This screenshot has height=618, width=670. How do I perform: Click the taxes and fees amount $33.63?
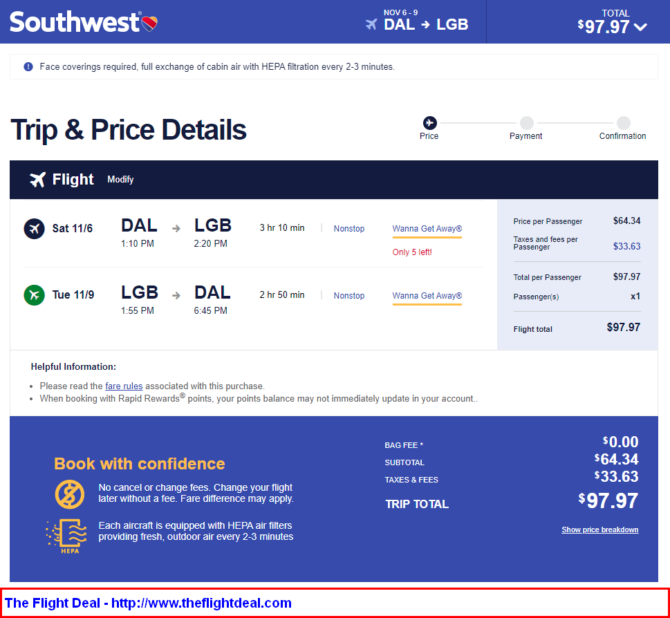point(626,246)
